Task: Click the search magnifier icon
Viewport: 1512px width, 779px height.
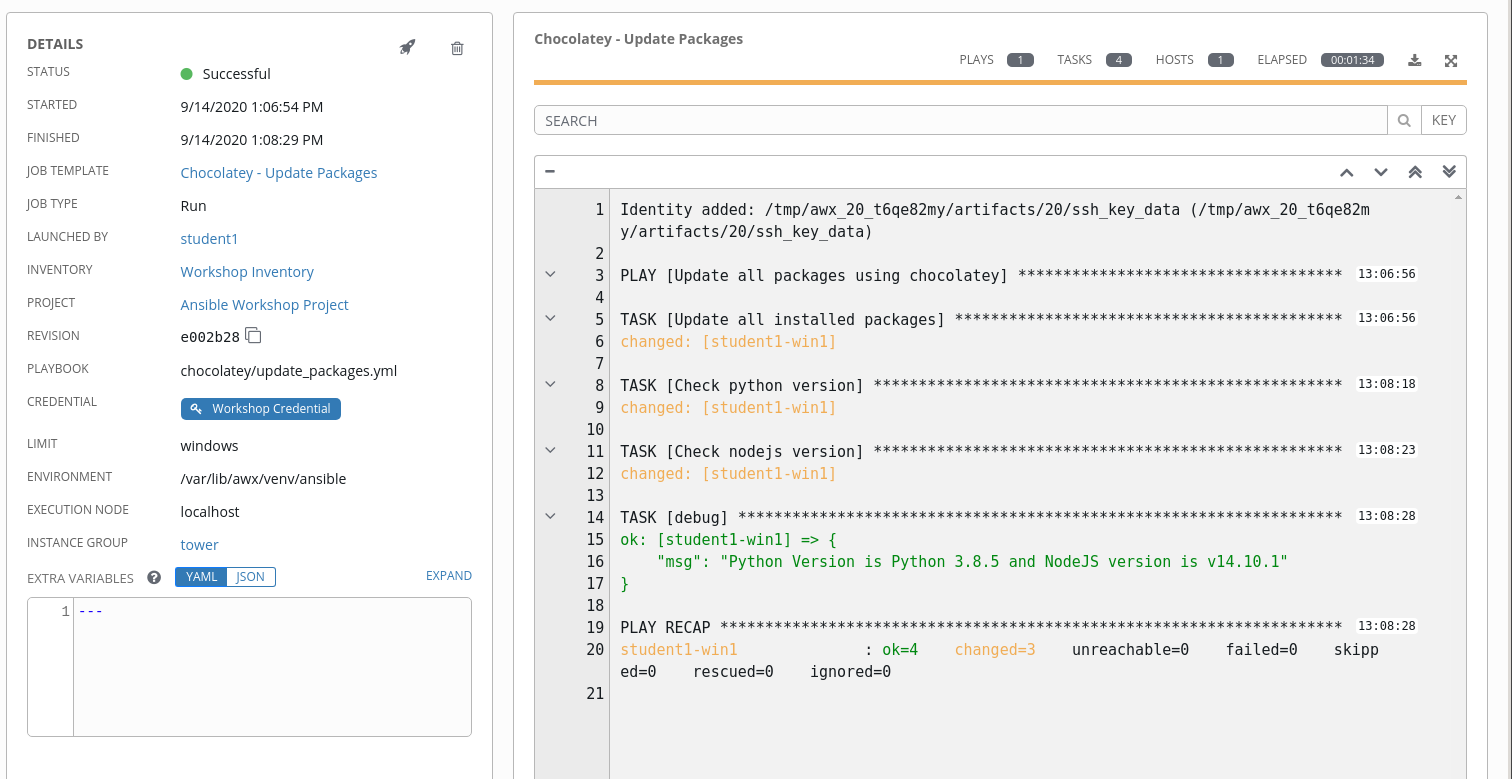Action: click(1404, 120)
